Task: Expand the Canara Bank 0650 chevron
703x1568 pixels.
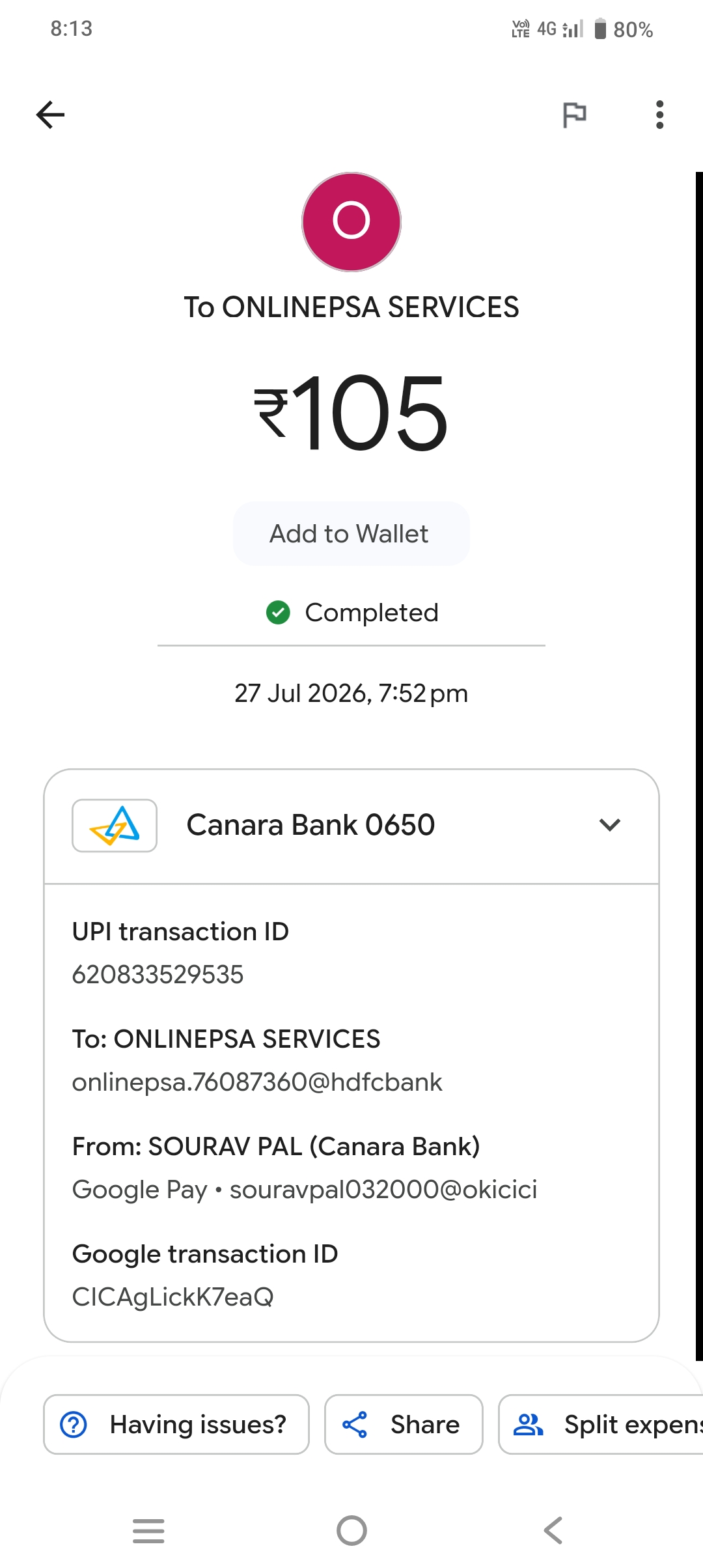Action: point(610,825)
